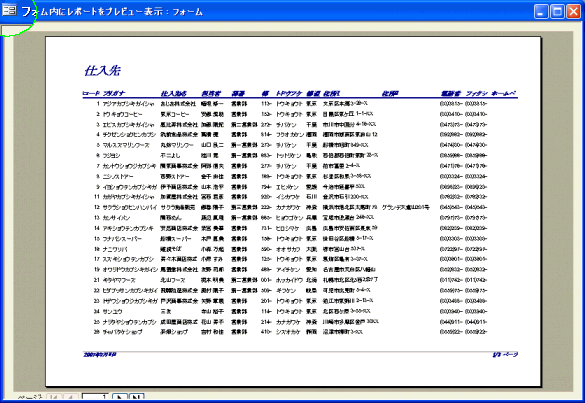Image resolution: width=585 pixels, height=403 pixels.
Task: Go to the previous report page
Action: click(x=71, y=397)
